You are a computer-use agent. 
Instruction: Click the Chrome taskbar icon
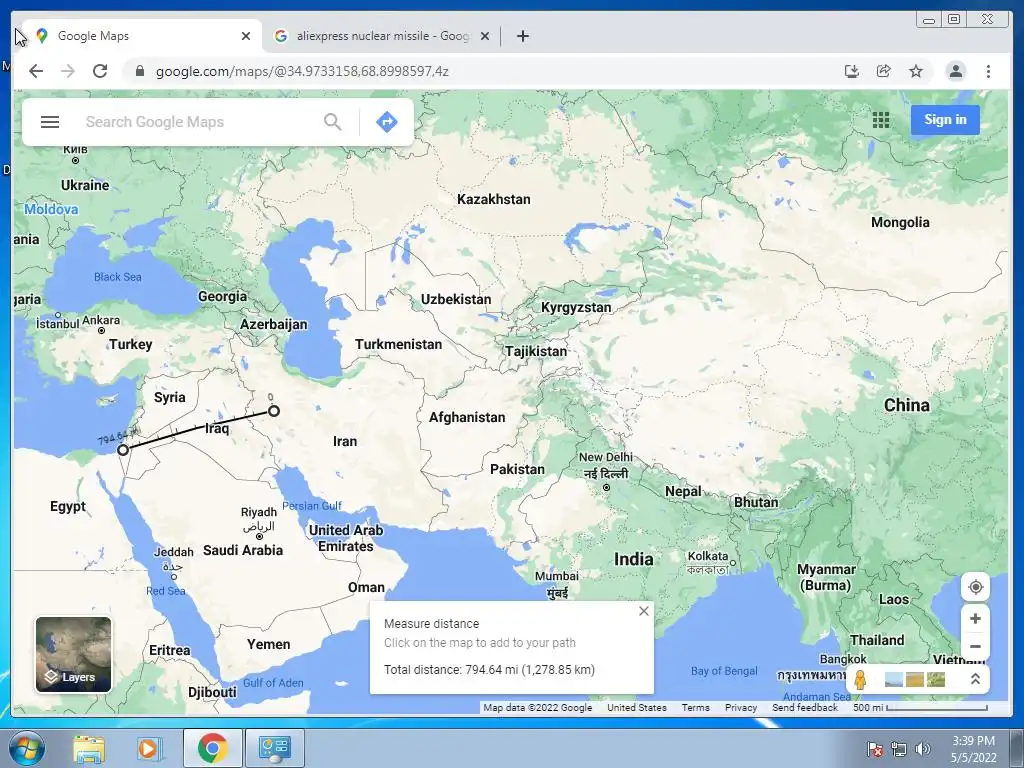(x=212, y=748)
